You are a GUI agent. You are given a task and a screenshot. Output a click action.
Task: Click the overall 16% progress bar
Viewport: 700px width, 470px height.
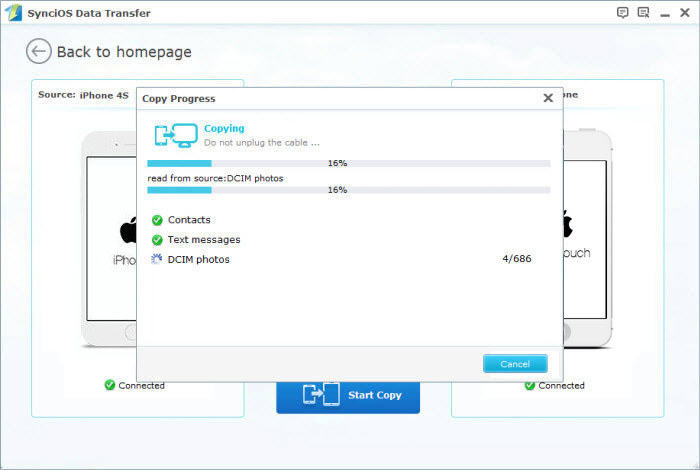click(349, 163)
